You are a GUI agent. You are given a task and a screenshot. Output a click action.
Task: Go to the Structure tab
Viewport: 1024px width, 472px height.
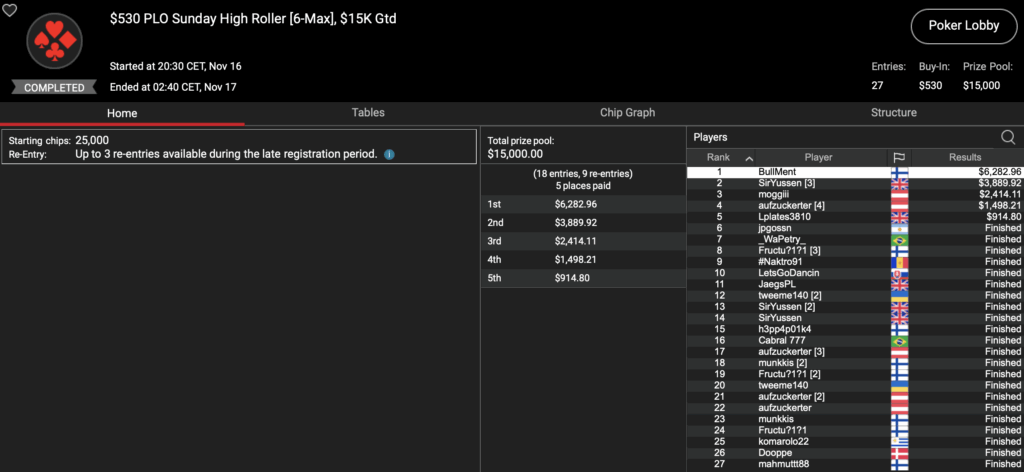893,113
